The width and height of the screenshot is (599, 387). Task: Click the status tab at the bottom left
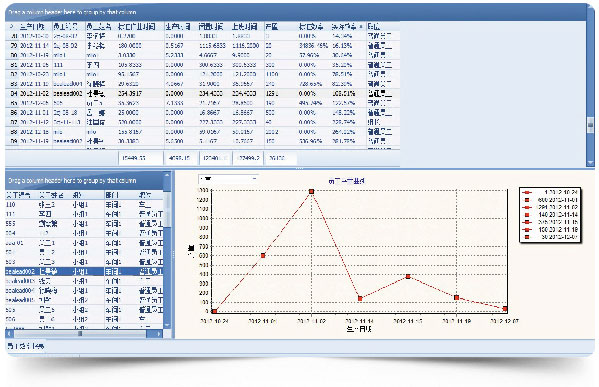pos(26,346)
